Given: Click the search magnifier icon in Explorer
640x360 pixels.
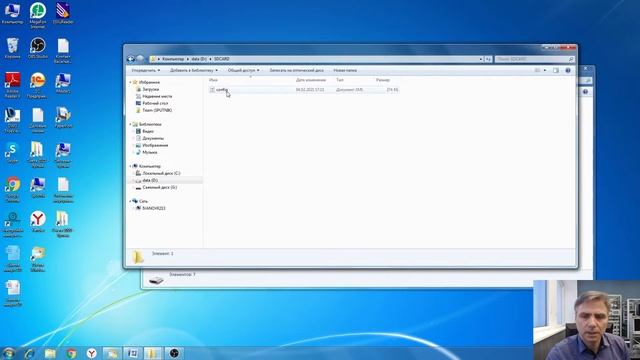Looking at the screenshot, I should tap(571, 59).
